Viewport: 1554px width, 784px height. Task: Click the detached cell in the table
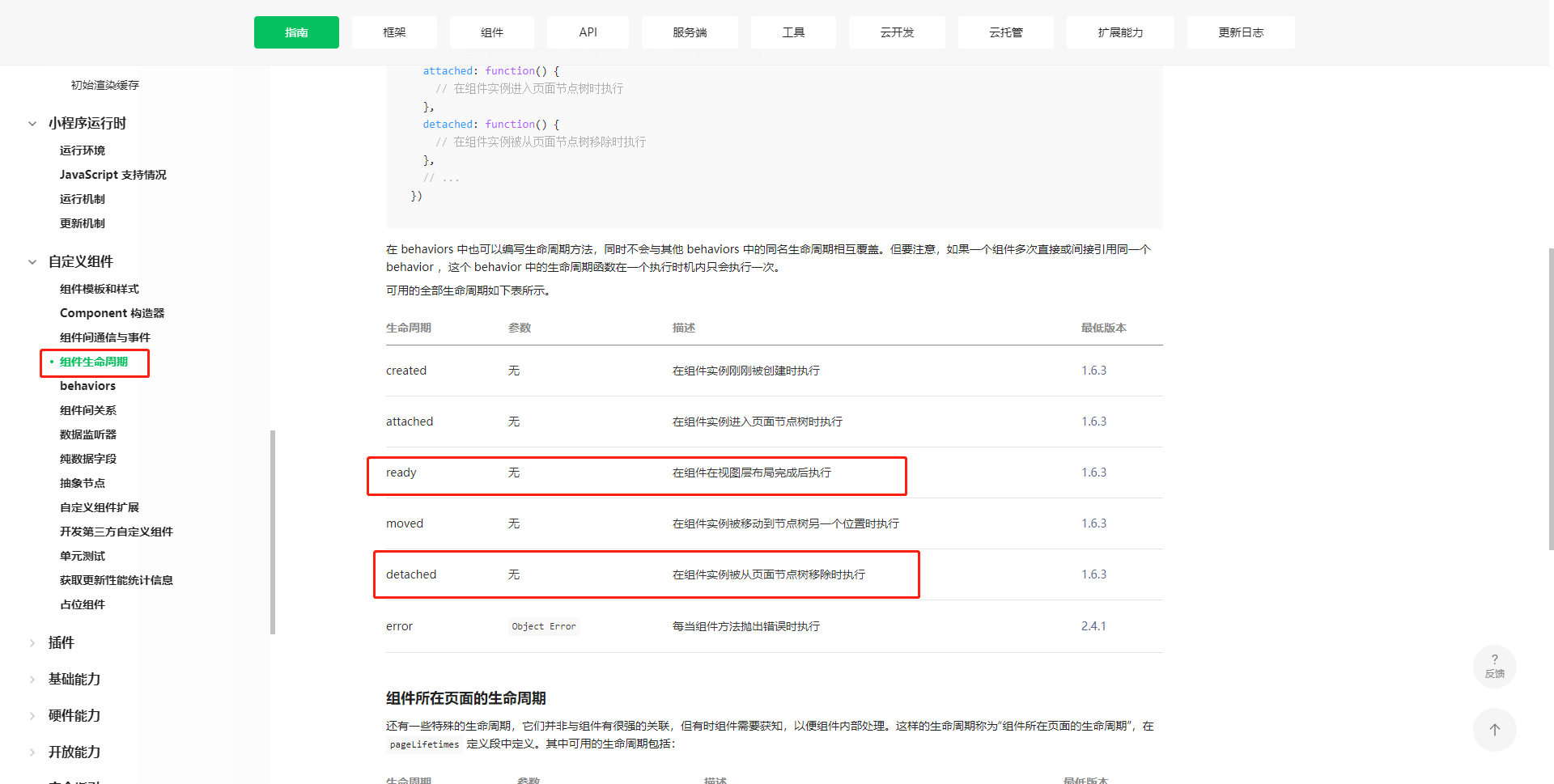[410, 574]
